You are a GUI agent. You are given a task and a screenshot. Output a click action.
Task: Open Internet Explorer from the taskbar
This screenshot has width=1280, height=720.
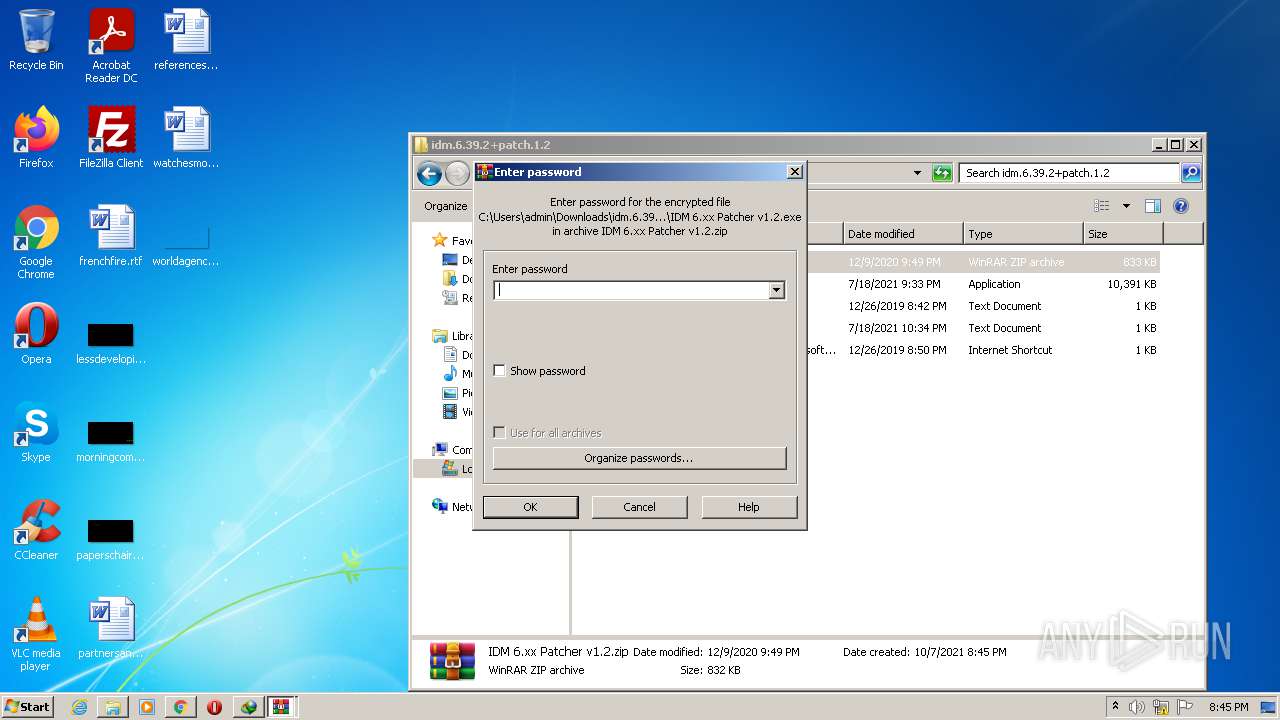79,707
